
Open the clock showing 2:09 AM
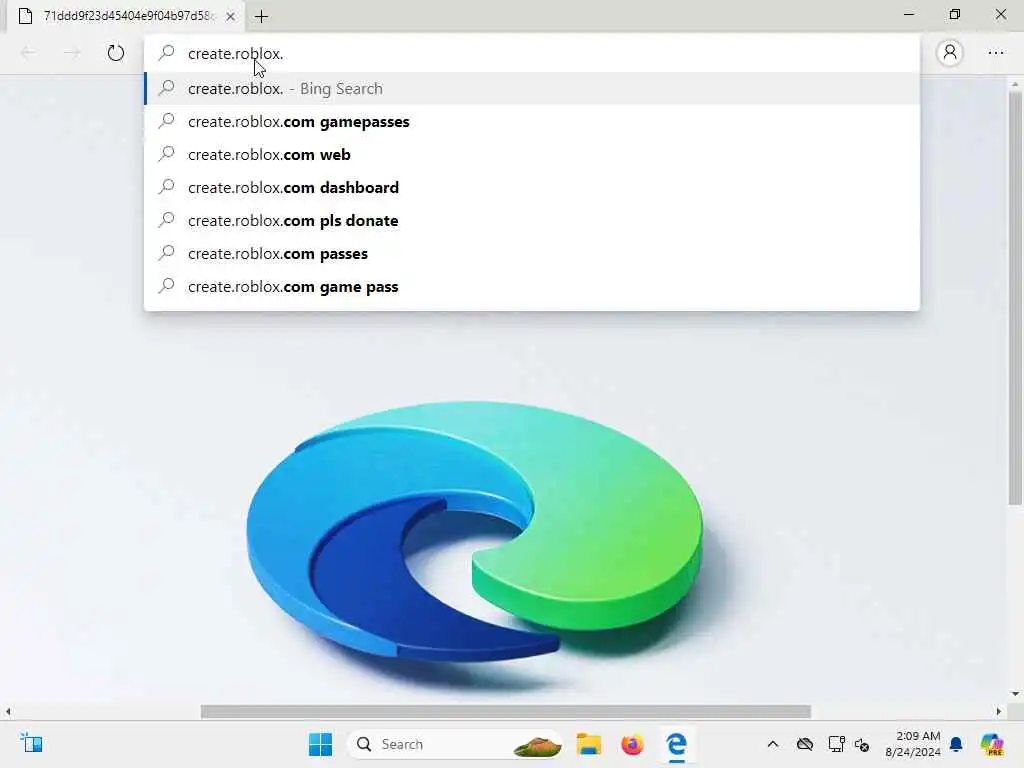(x=912, y=744)
